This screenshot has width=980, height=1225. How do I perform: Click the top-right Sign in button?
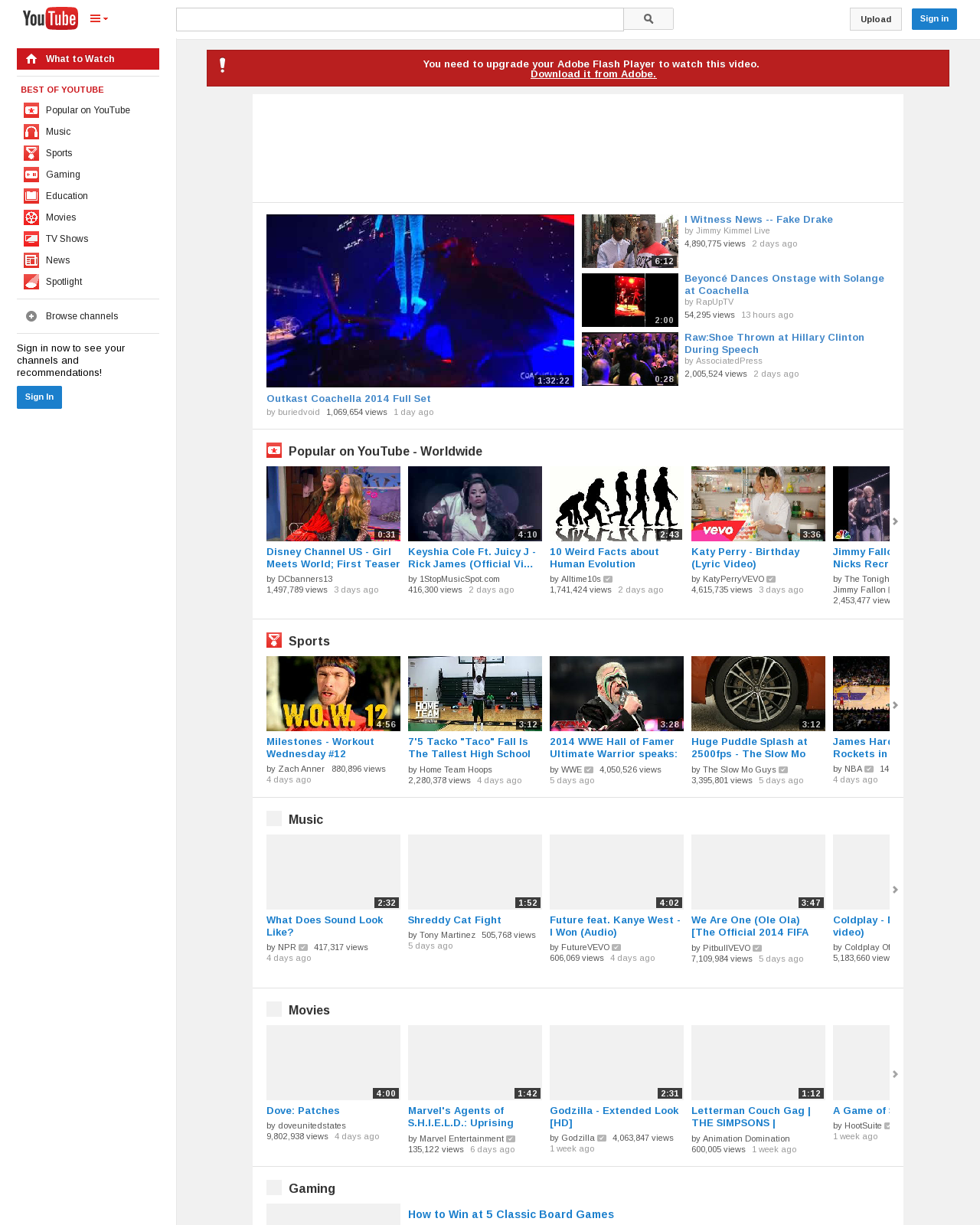tap(934, 18)
